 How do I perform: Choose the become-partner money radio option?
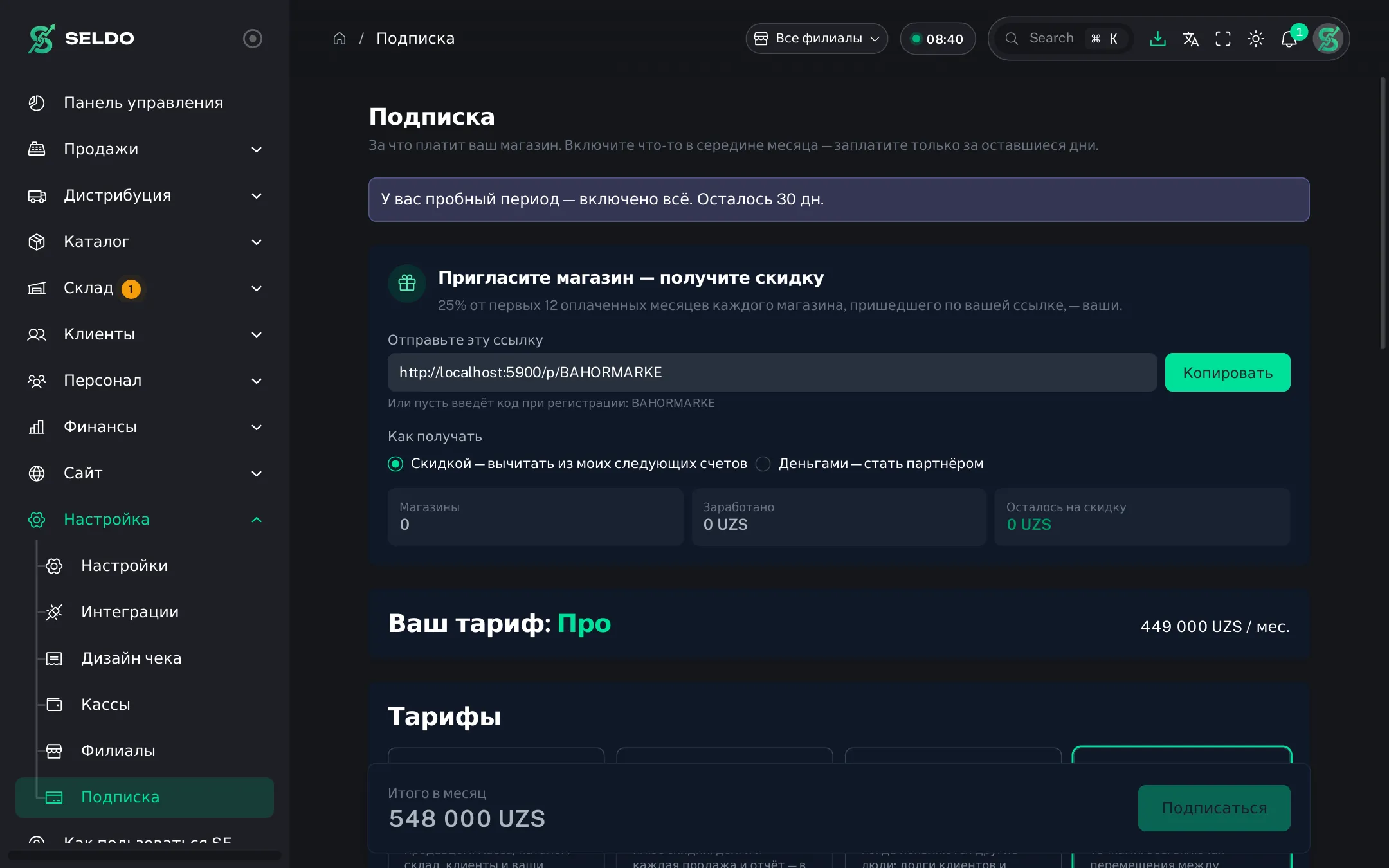[x=763, y=464]
